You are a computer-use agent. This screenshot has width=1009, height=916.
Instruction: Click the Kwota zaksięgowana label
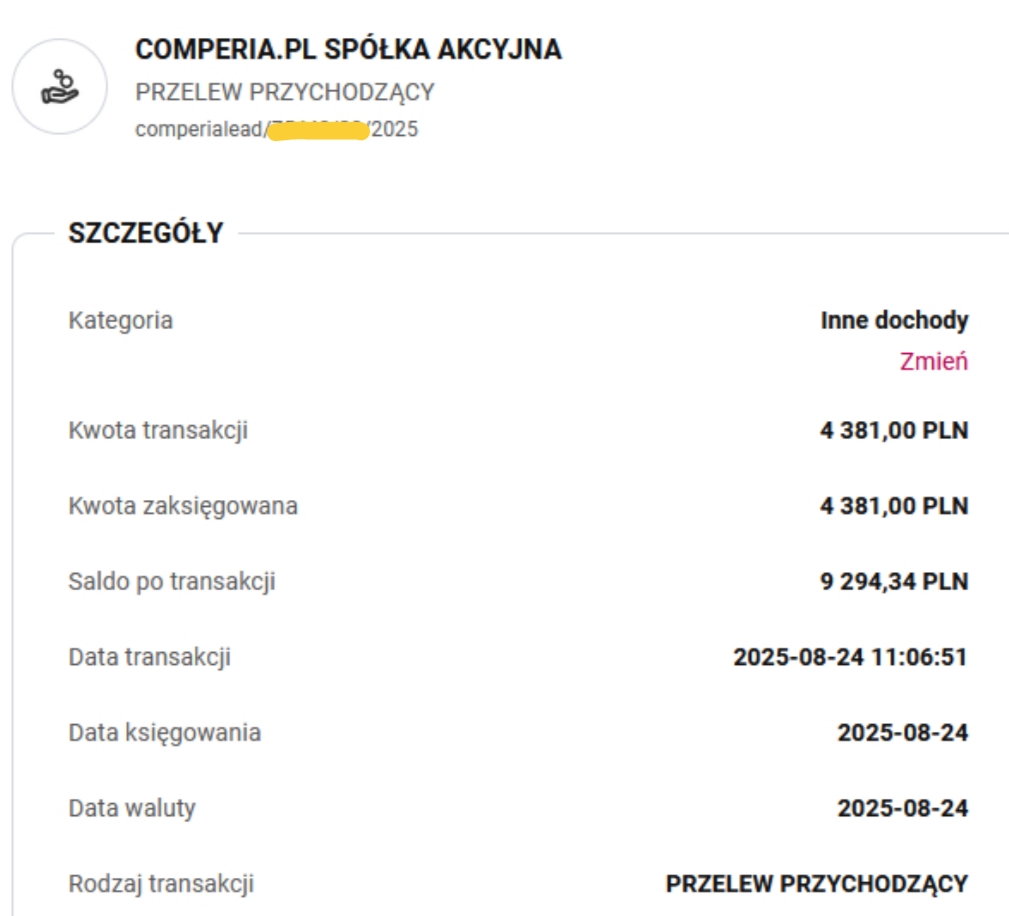(183, 506)
